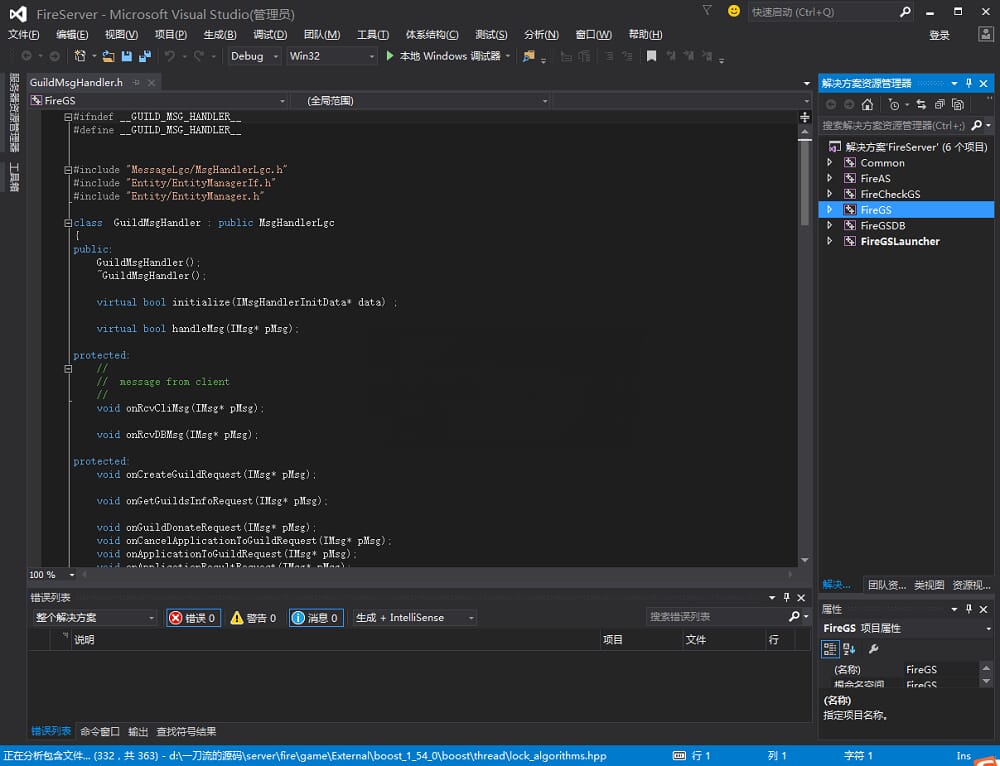Click the Save All toolbar icon

click(145, 56)
